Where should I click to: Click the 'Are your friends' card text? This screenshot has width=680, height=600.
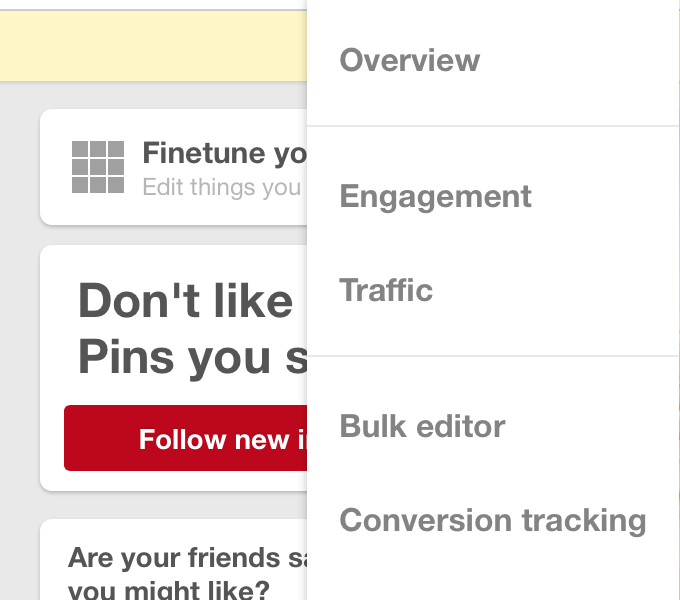coord(187,558)
